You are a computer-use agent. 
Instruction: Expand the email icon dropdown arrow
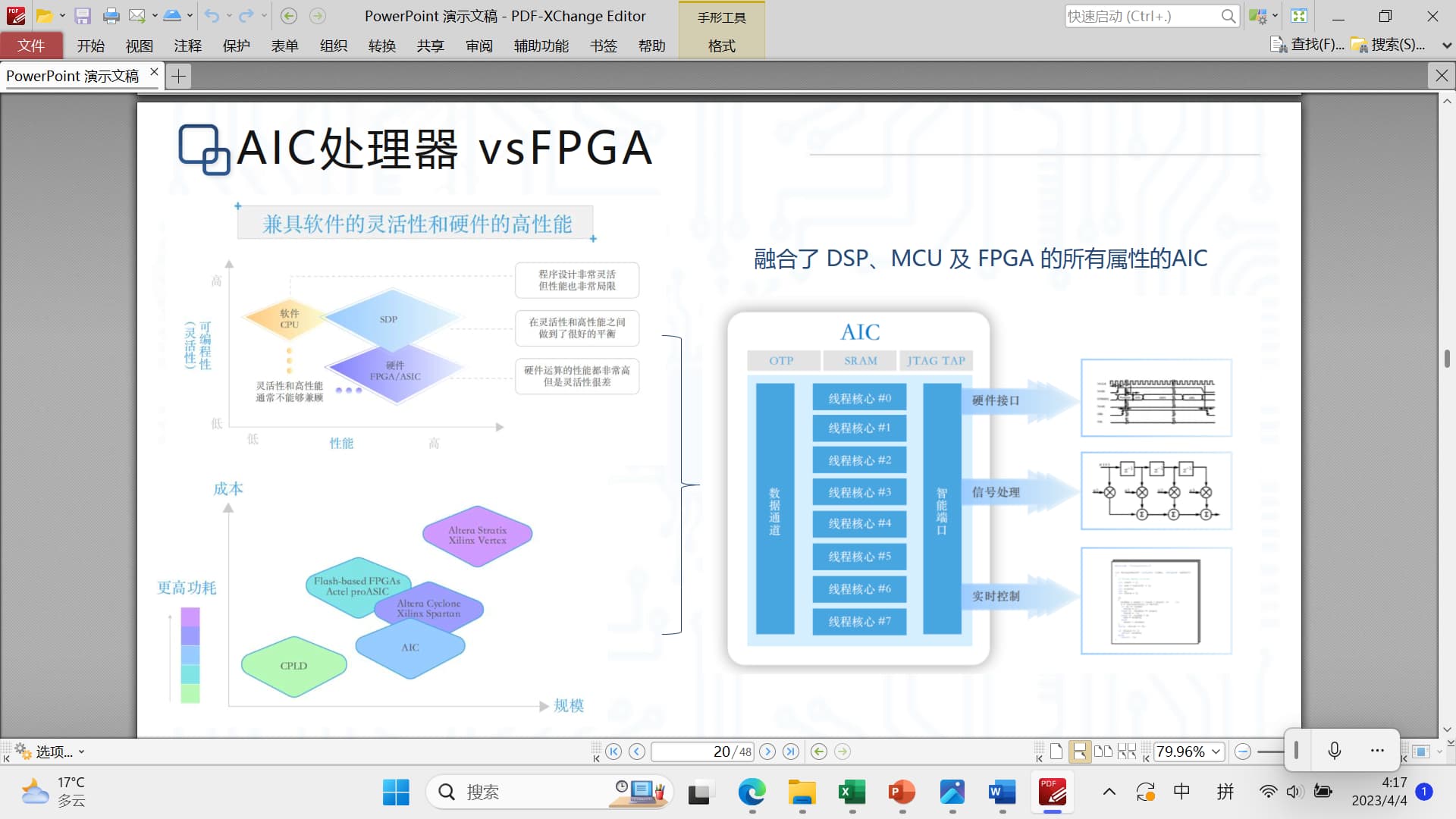(155, 16)
